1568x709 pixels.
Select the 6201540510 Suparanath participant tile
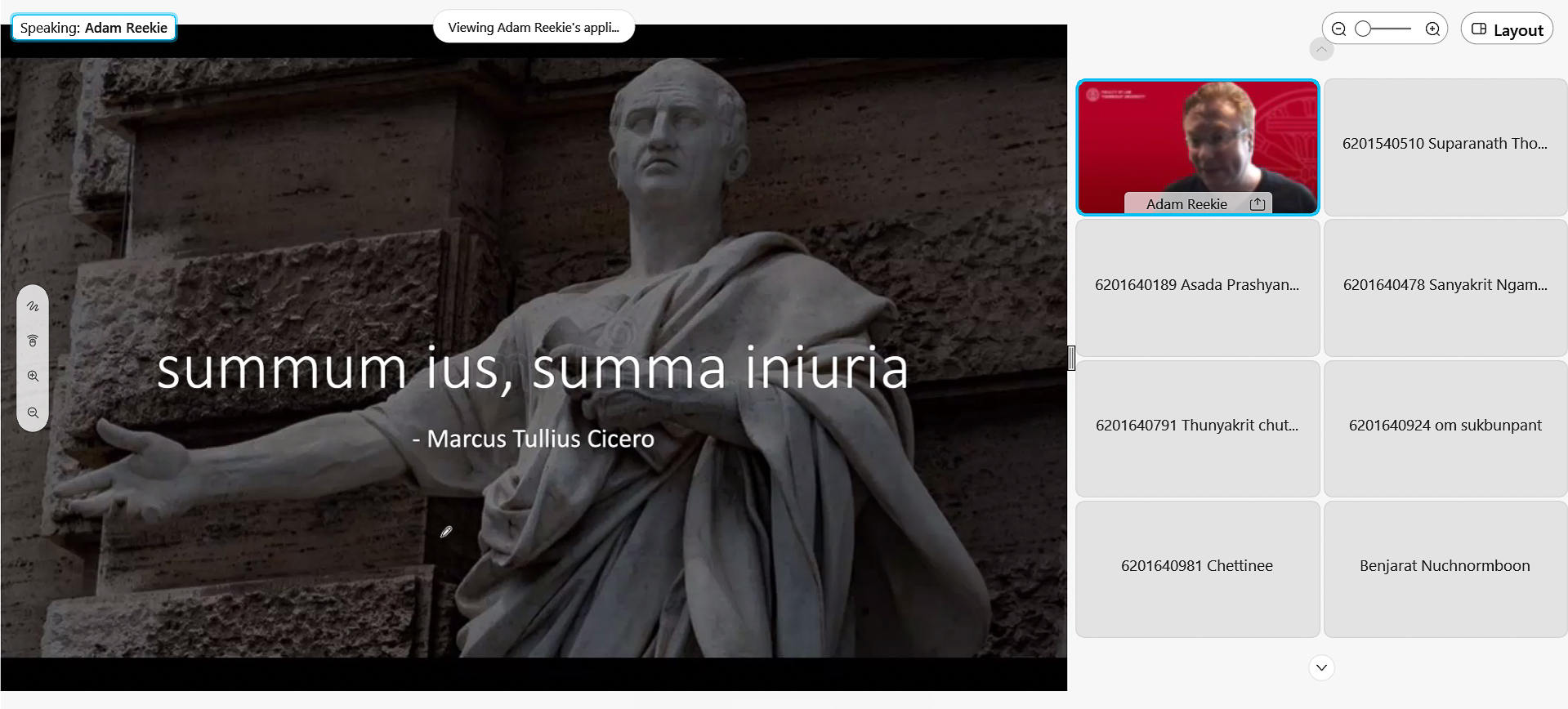1445,147
